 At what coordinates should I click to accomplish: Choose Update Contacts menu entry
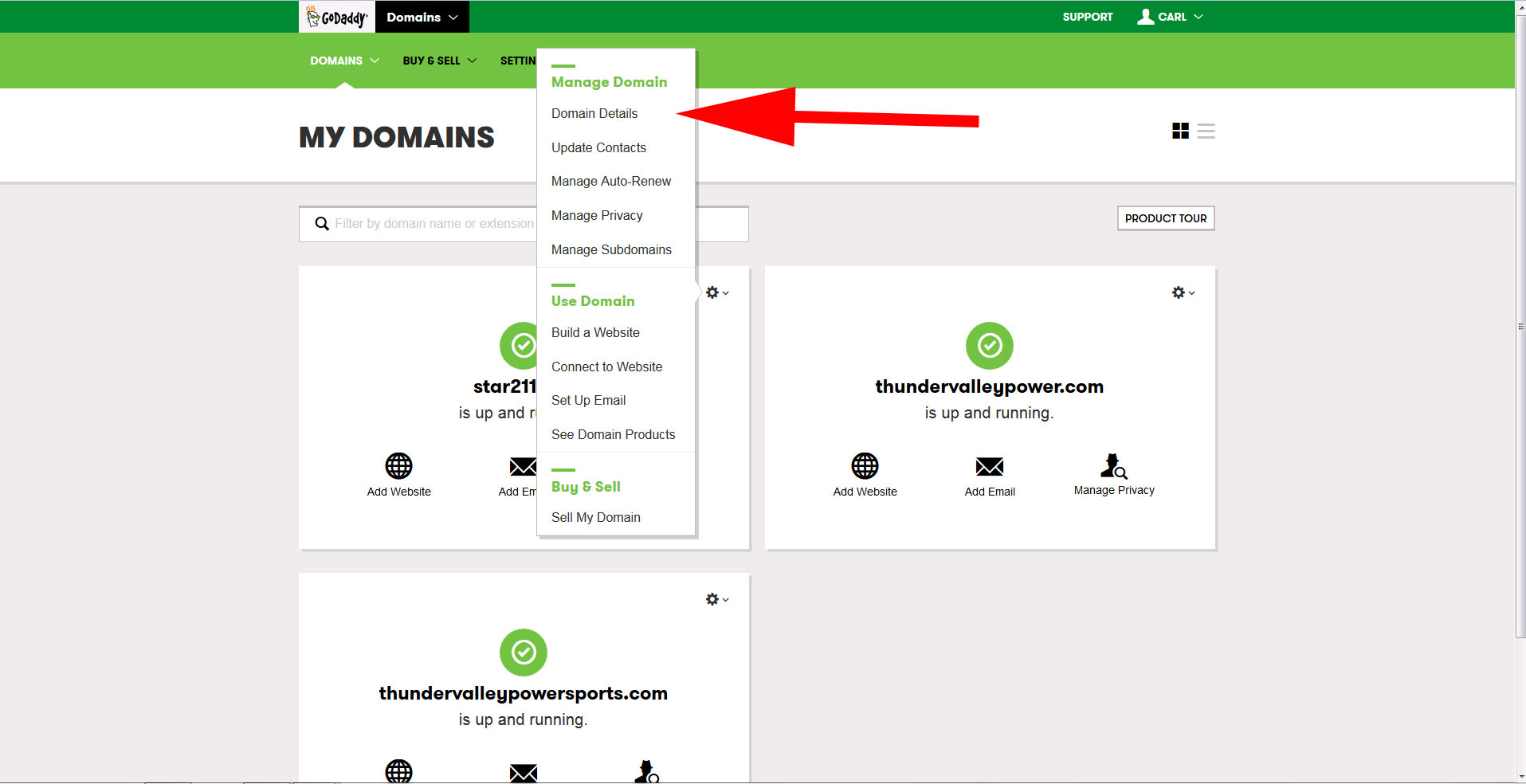pyautogui.click(x=598, y=147)
